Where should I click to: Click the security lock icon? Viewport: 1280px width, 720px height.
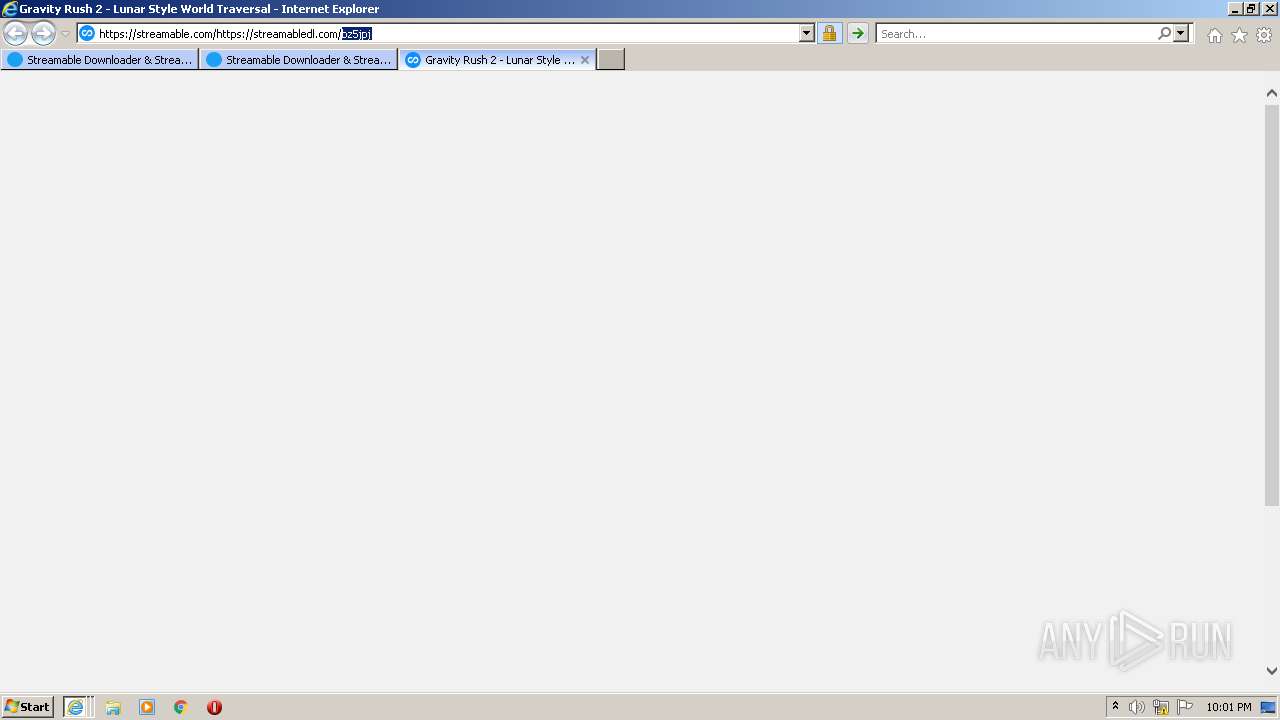[x=829, y=33]
